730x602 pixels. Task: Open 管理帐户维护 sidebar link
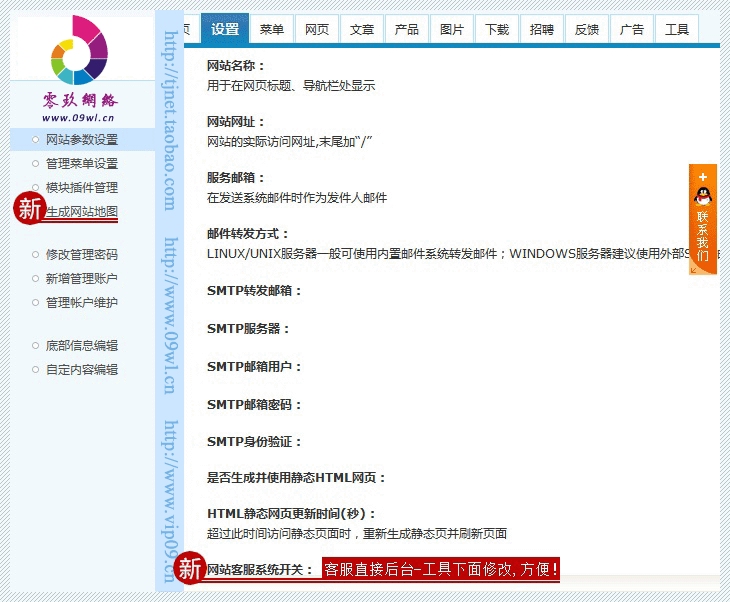click(82, 303)
